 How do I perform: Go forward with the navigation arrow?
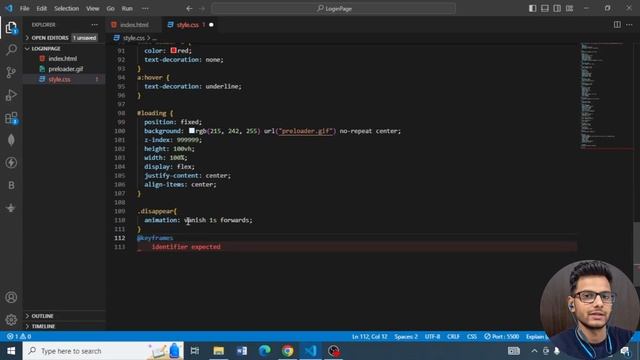click(202, 8)
